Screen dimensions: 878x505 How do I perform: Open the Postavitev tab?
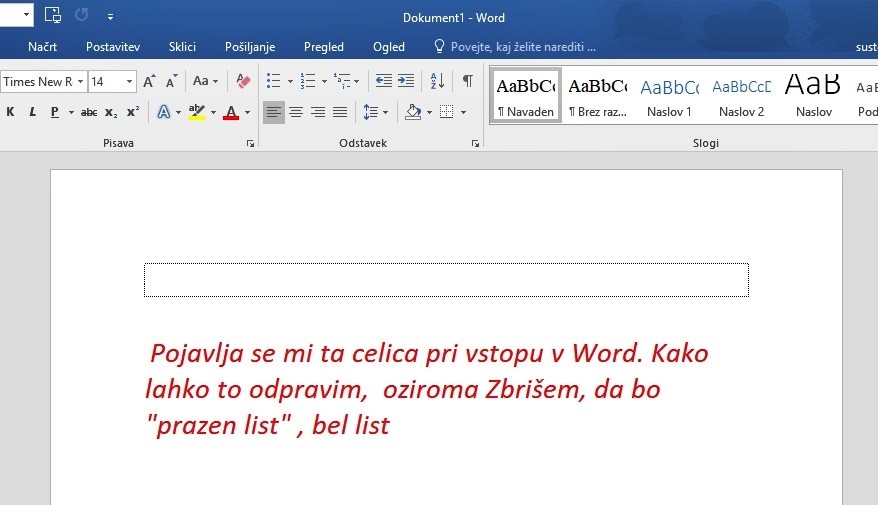tap(113, 47)
